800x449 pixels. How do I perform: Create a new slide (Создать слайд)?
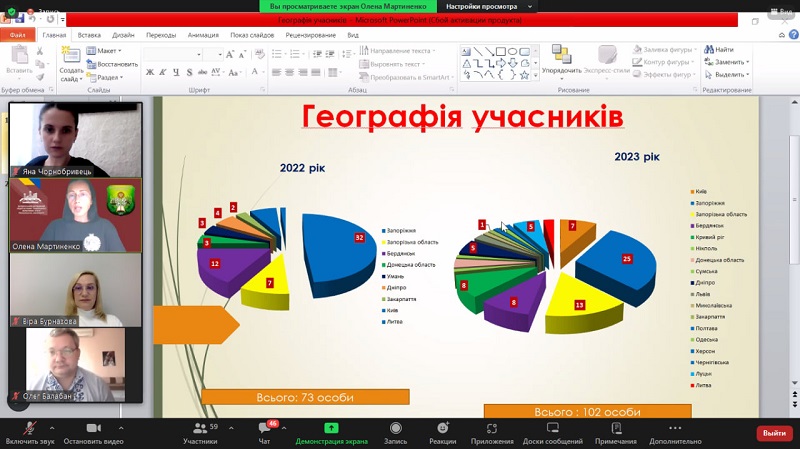(71, 64)
